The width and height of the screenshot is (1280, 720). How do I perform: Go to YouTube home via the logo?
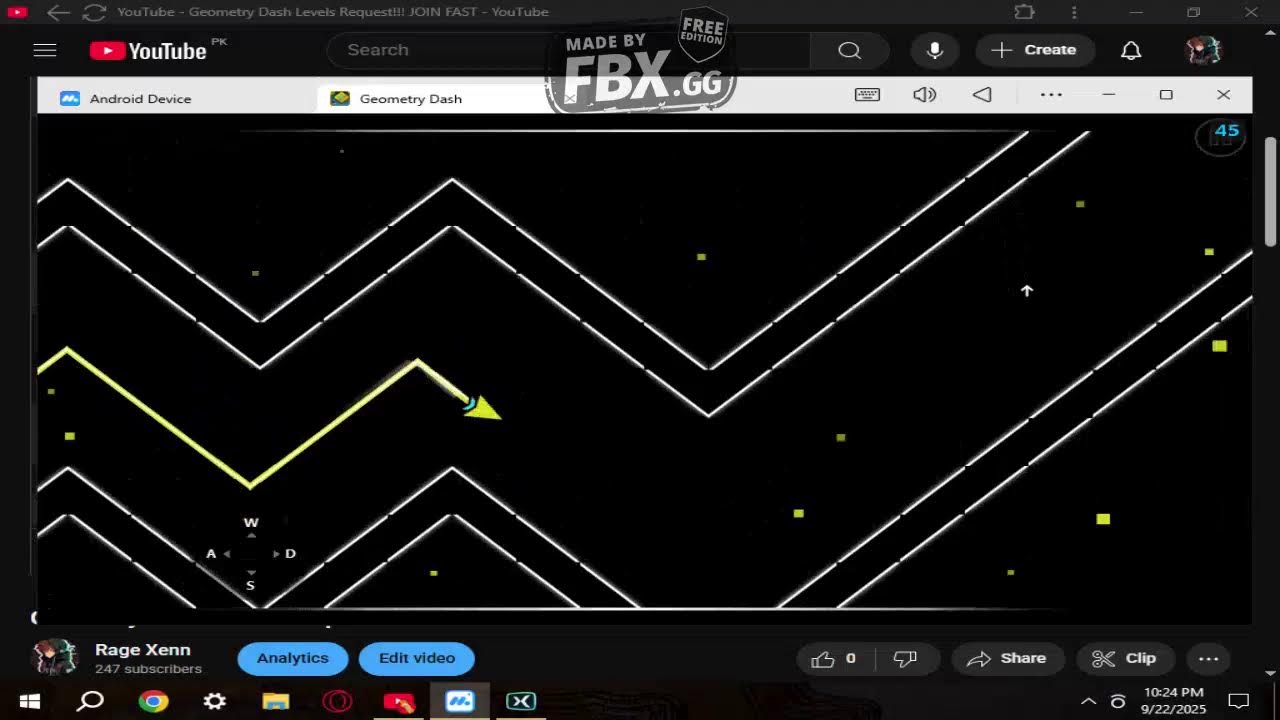pos(148,51)
